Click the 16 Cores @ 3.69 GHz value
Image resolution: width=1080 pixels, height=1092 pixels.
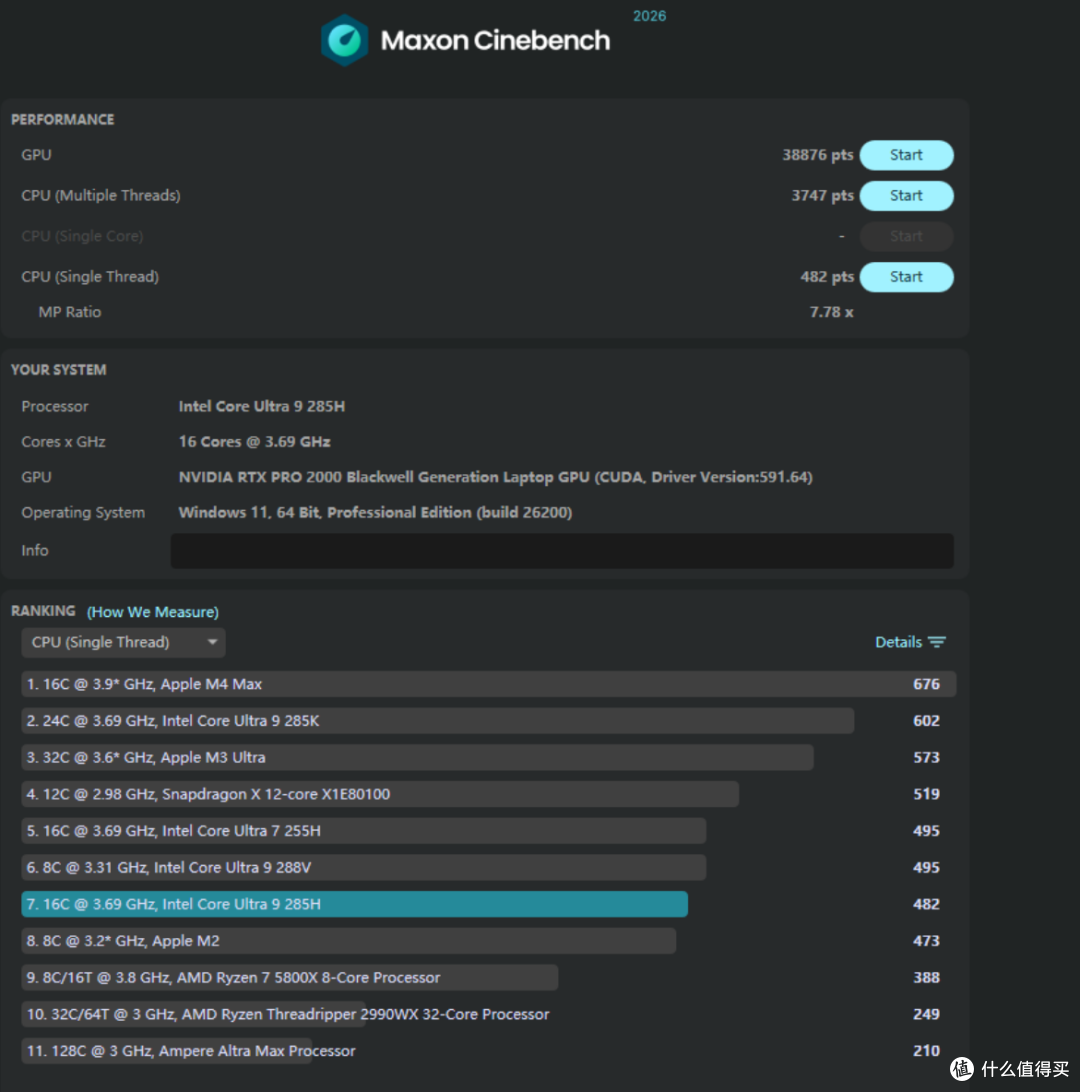pos(254,442)
